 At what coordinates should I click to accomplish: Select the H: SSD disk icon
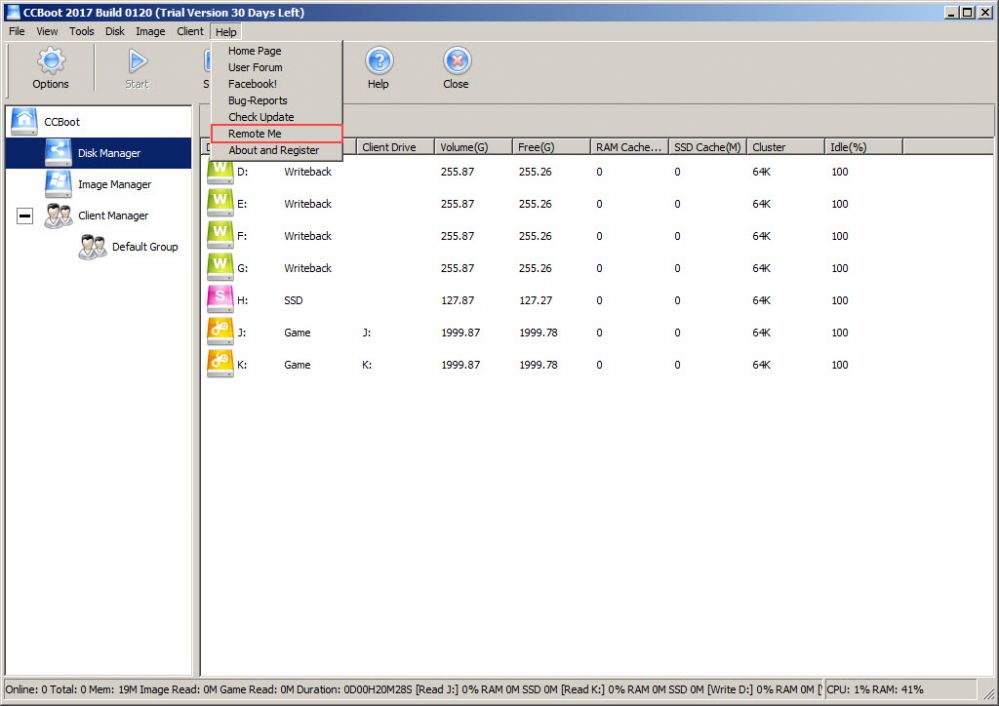pos(220,299)
